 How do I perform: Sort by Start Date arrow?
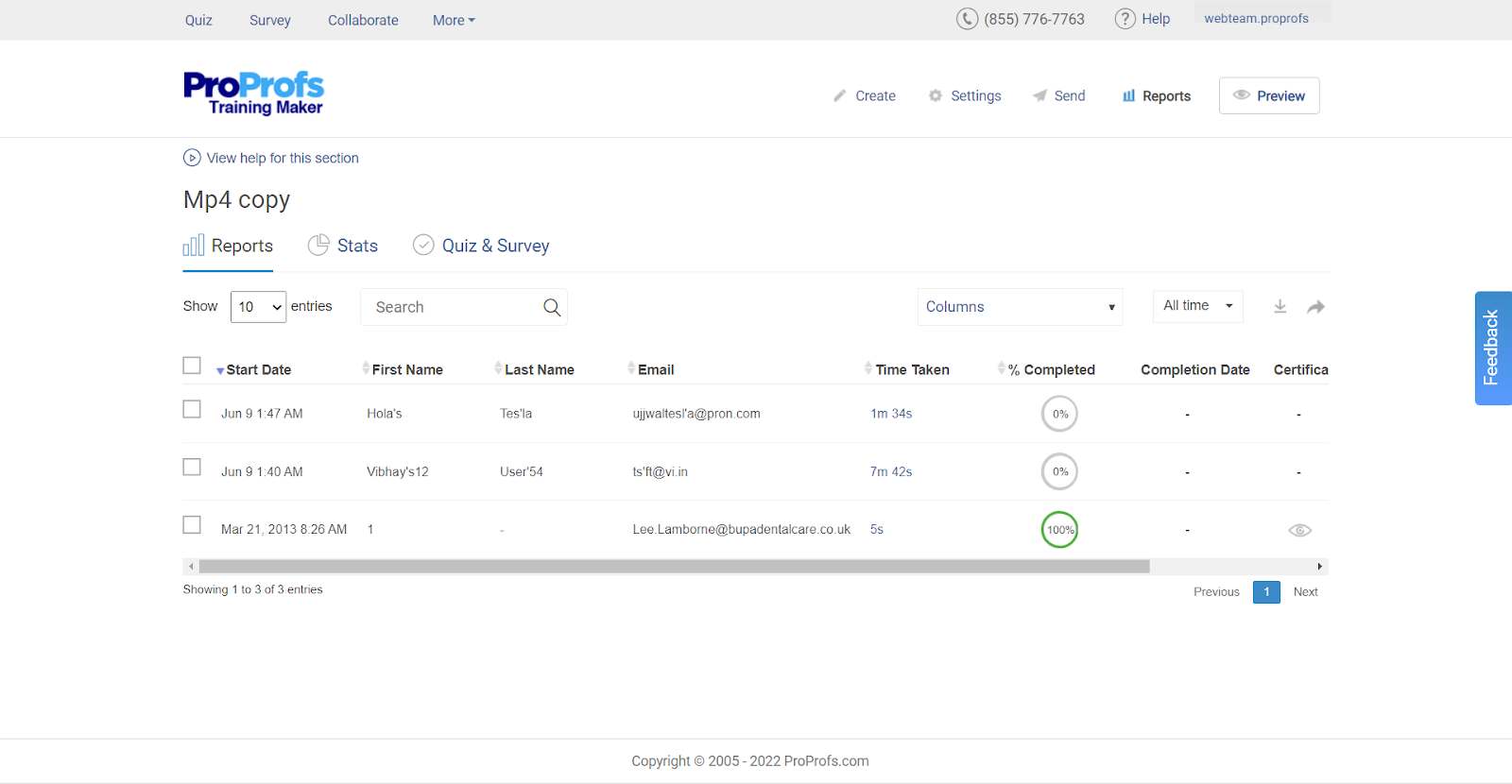[220, 371]
